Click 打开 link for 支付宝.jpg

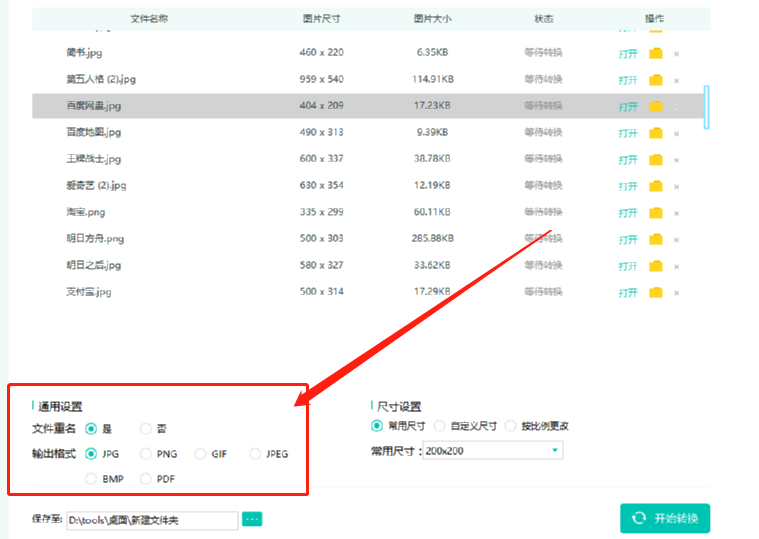[628, 293]
